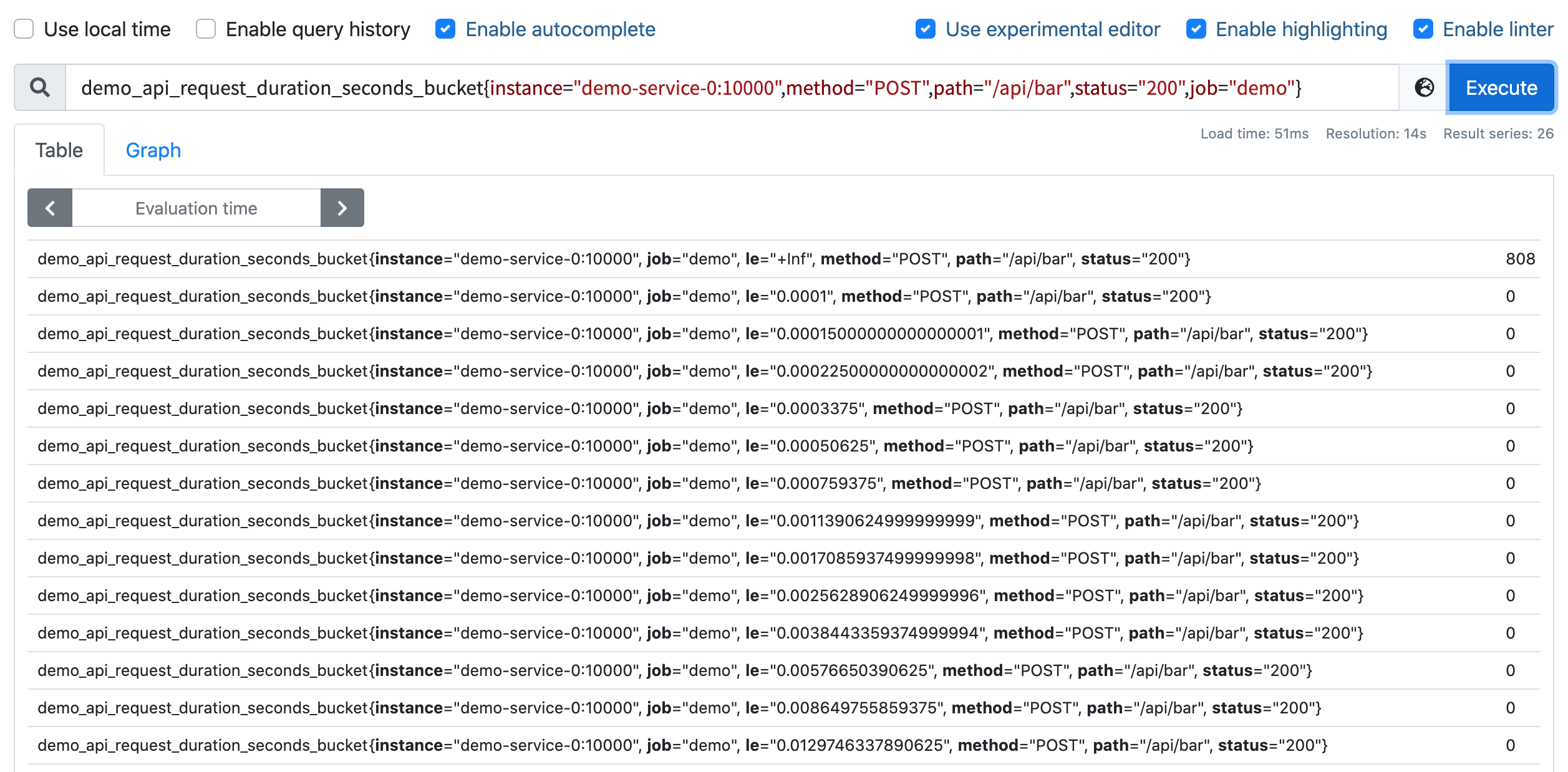Select the Table tab
The height and width of the screenshot is (772, 1568).
tap(59, 150)
